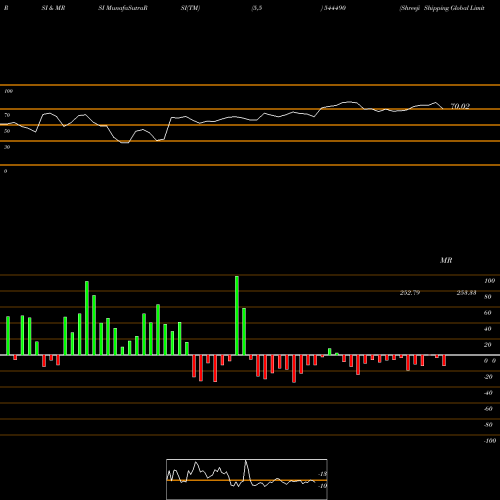Click the 30 level label on RSI axis
The image size is (500, 500).
point(7,147)
